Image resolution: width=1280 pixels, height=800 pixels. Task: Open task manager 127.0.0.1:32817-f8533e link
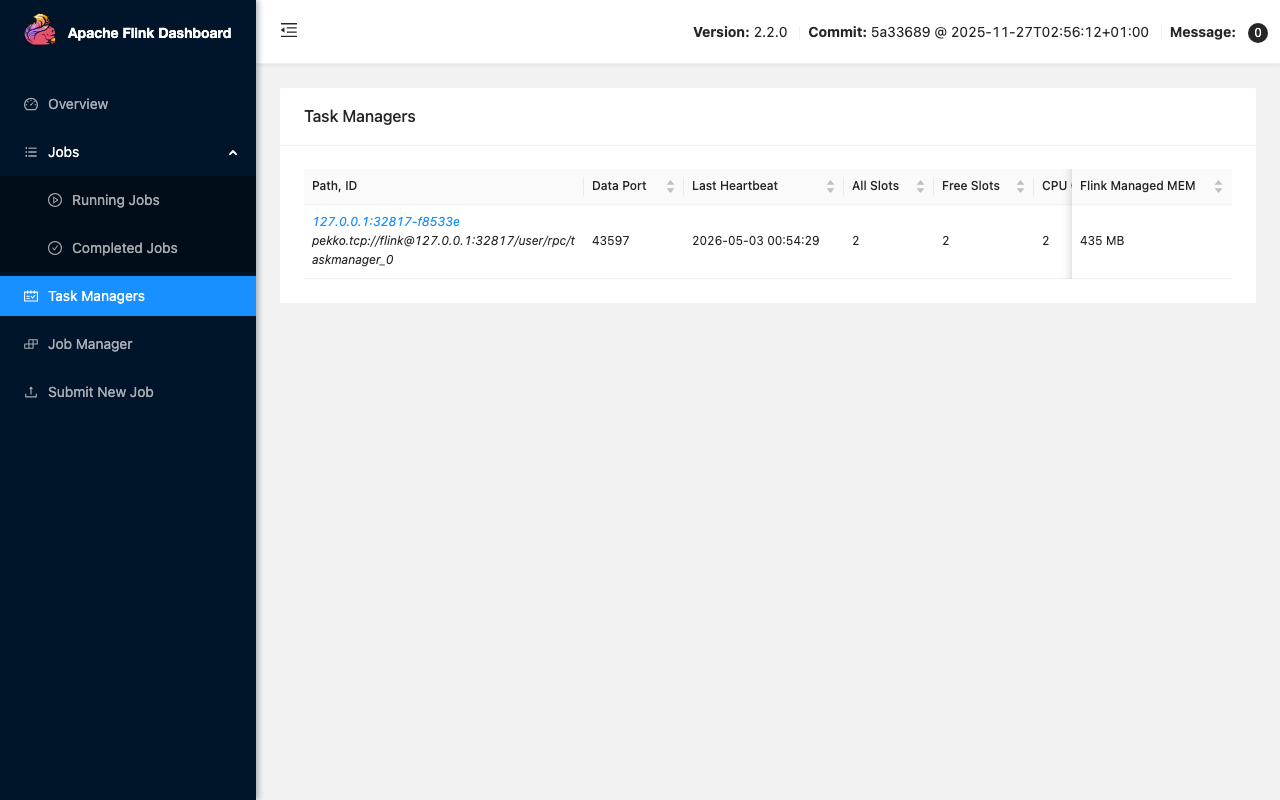pyautogui.click(x=386, y=222)
